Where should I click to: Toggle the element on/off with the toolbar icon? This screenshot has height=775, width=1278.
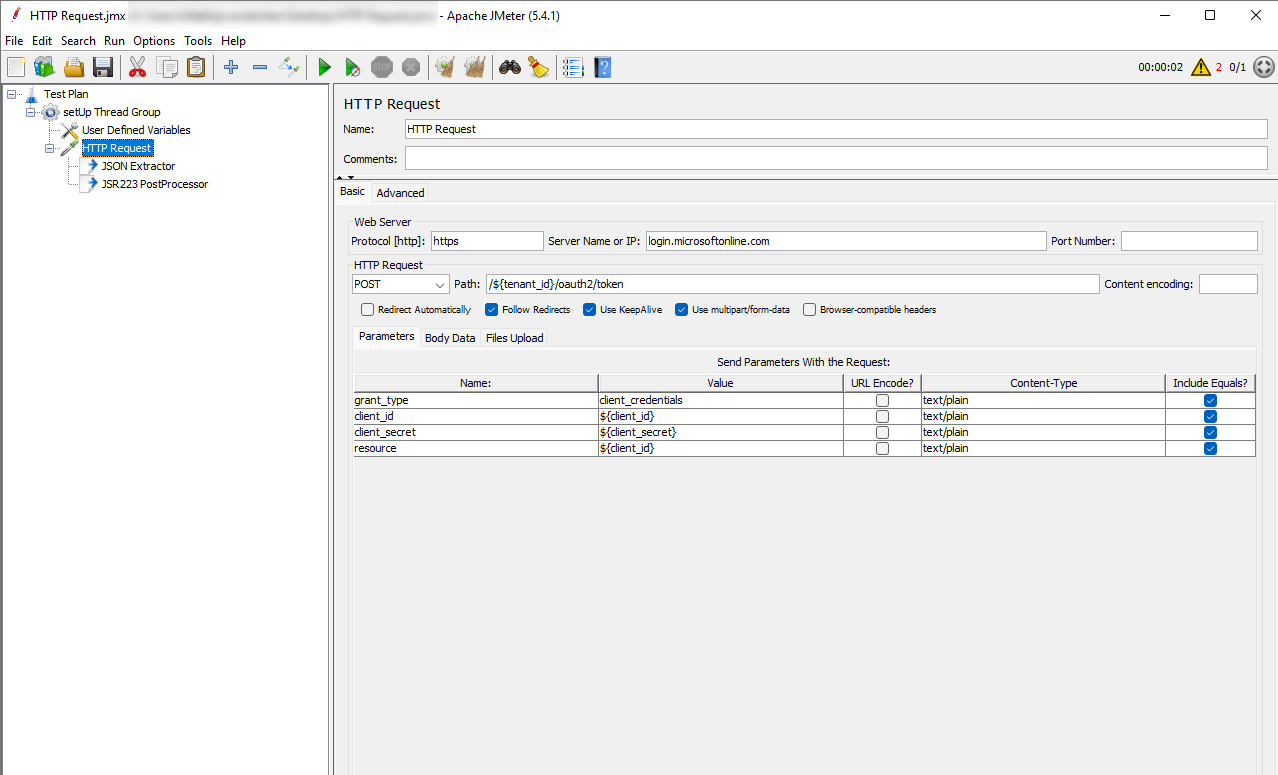click(290, 67)
